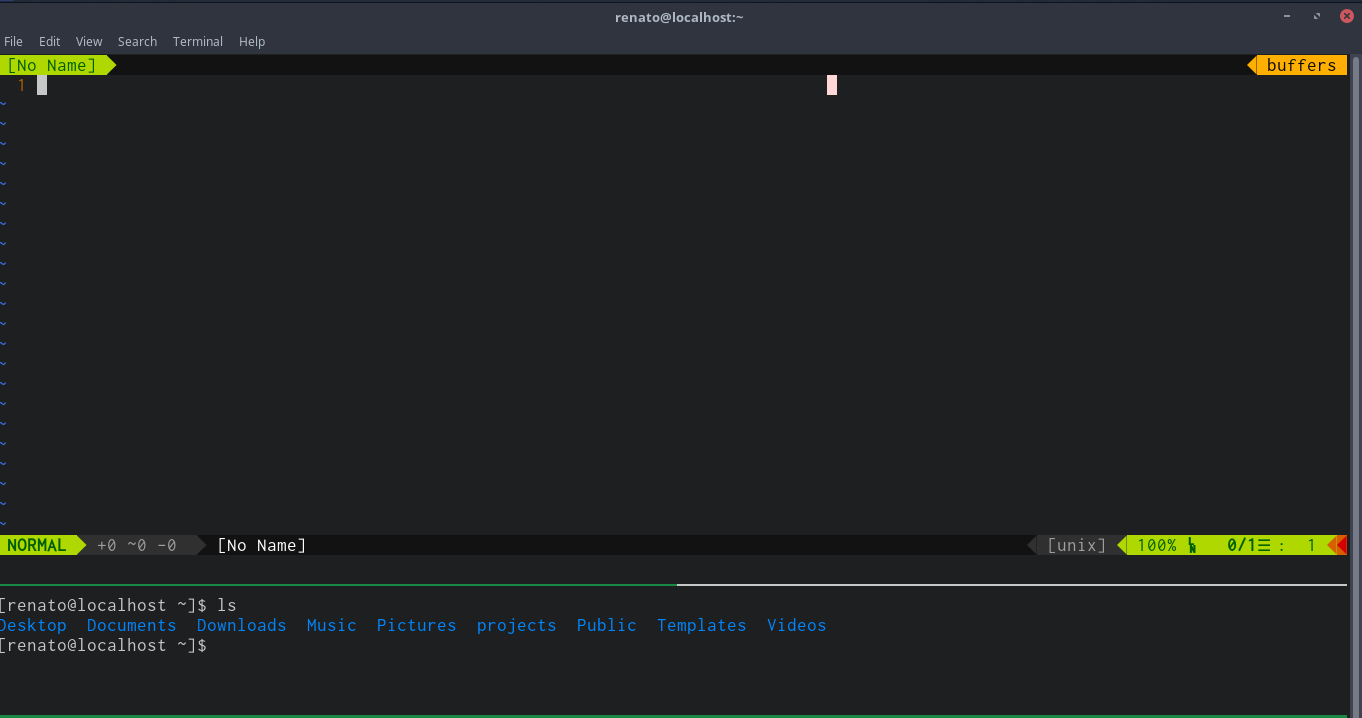Click the [unix] file format indicator

pyautogui.click(x=1077, y=545)
